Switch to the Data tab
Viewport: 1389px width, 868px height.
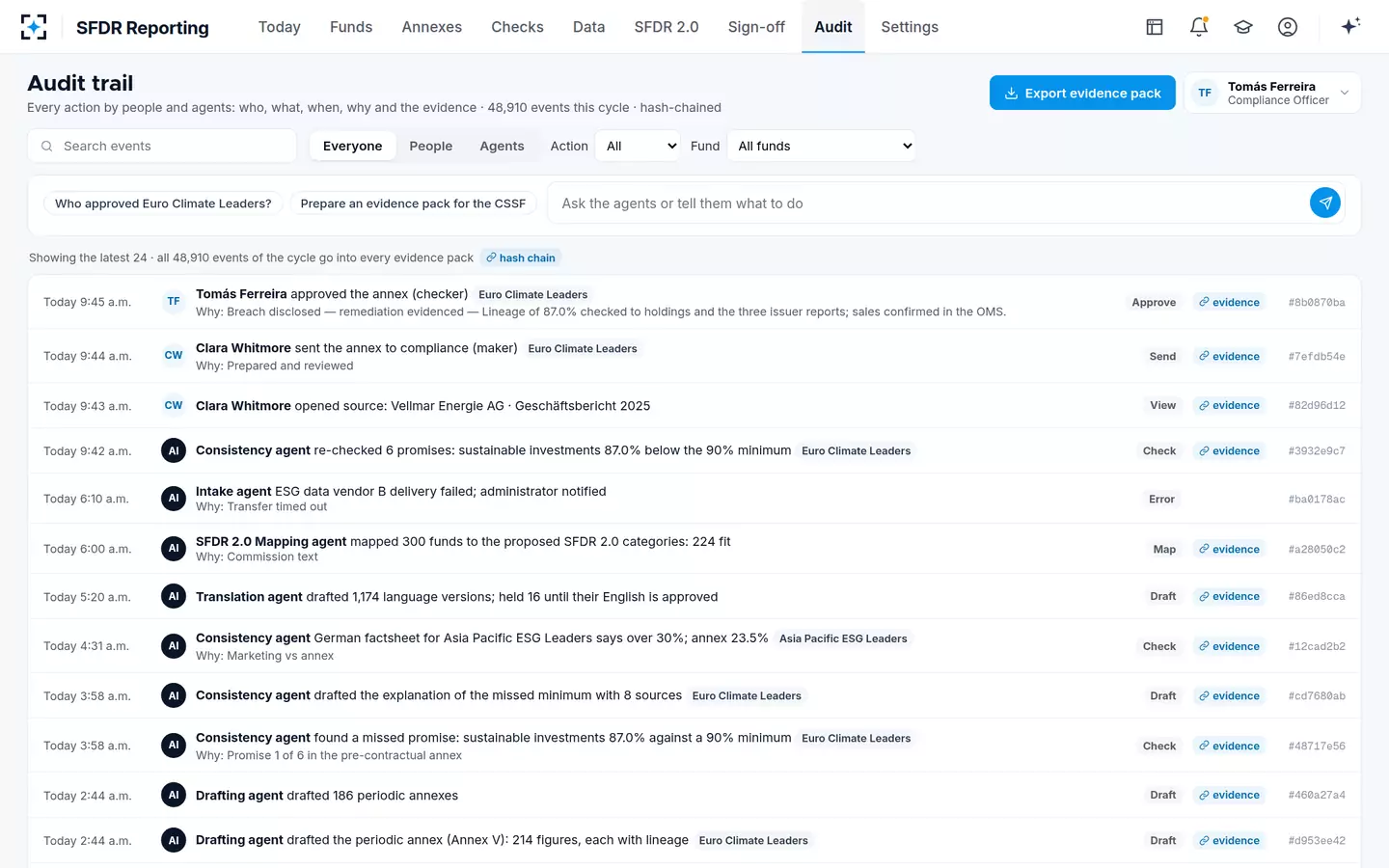coord(589,27)
